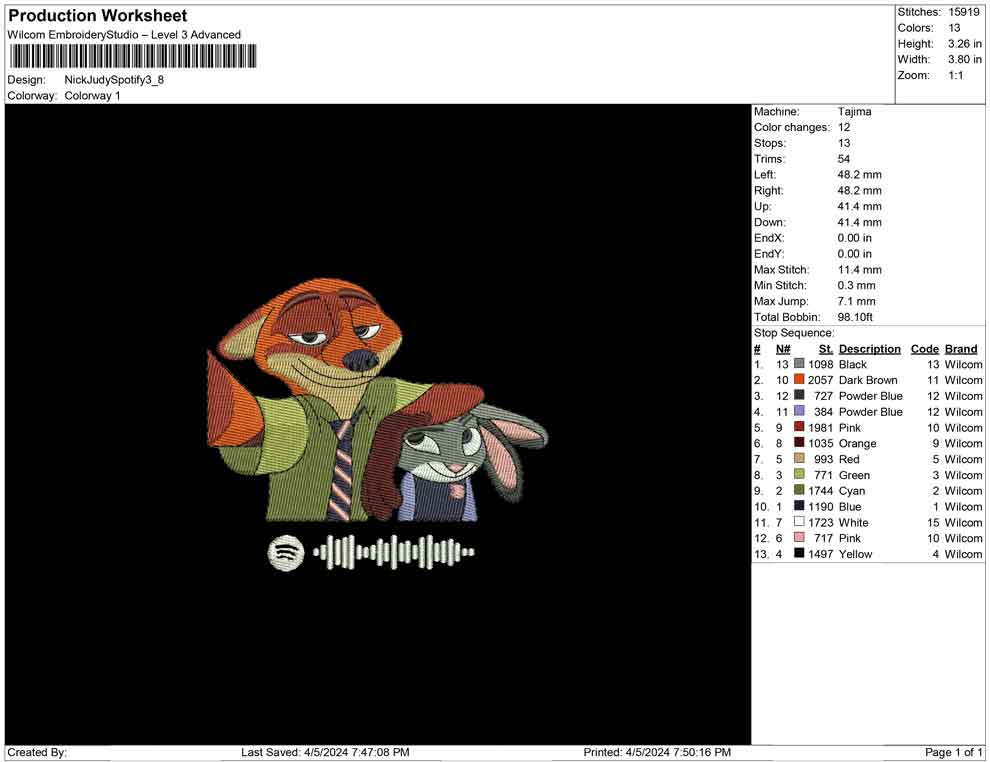Click the Spotify soundwave code bars

tap(394, 552)
